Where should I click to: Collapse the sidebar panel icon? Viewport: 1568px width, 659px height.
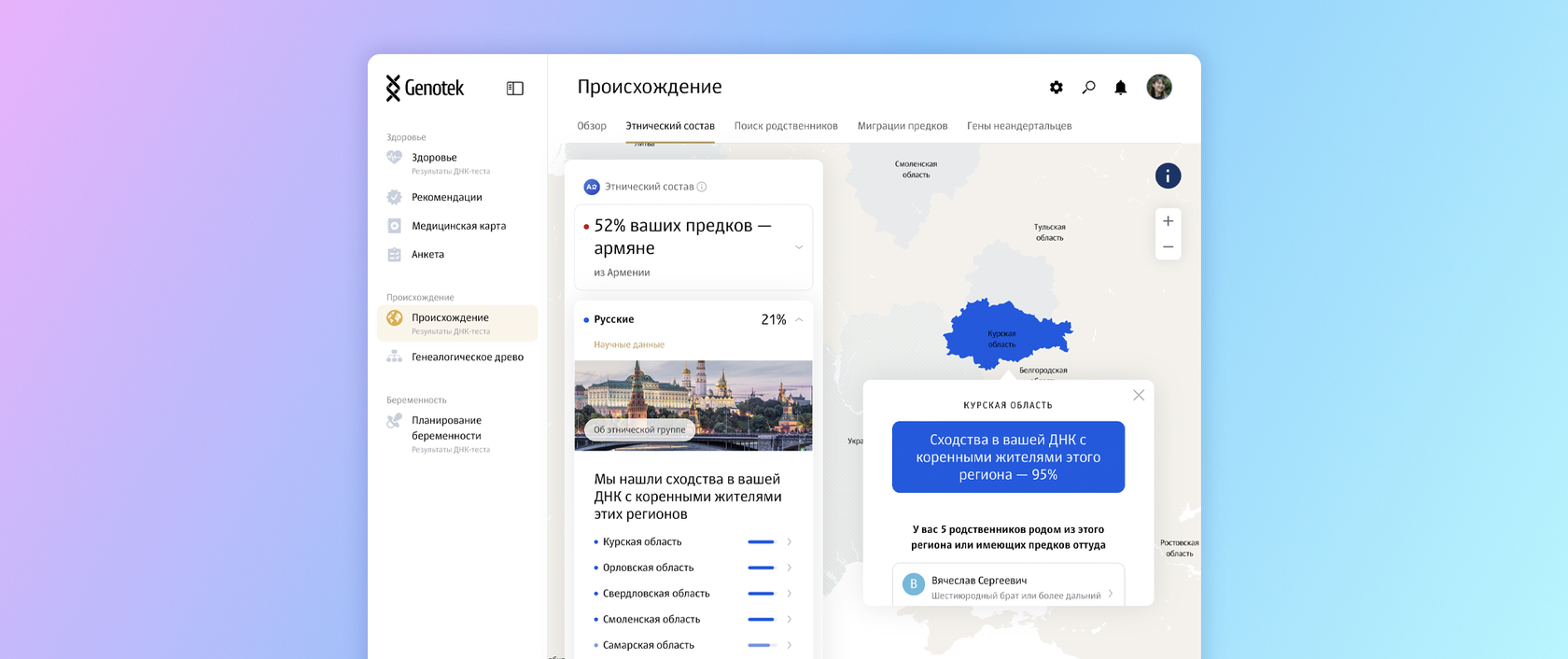pyautogui.click(x=515, y=88)
